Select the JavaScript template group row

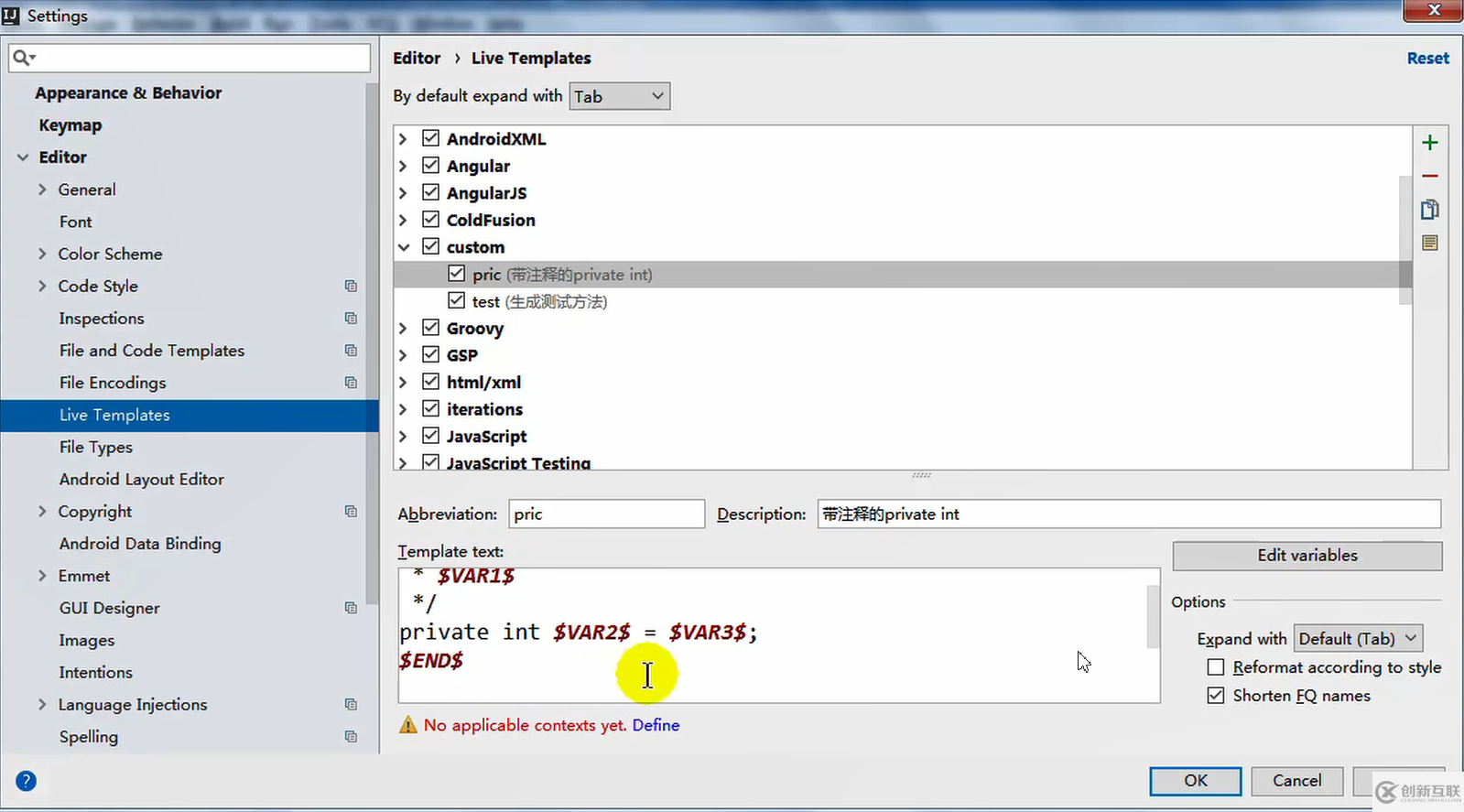point(902,437)
